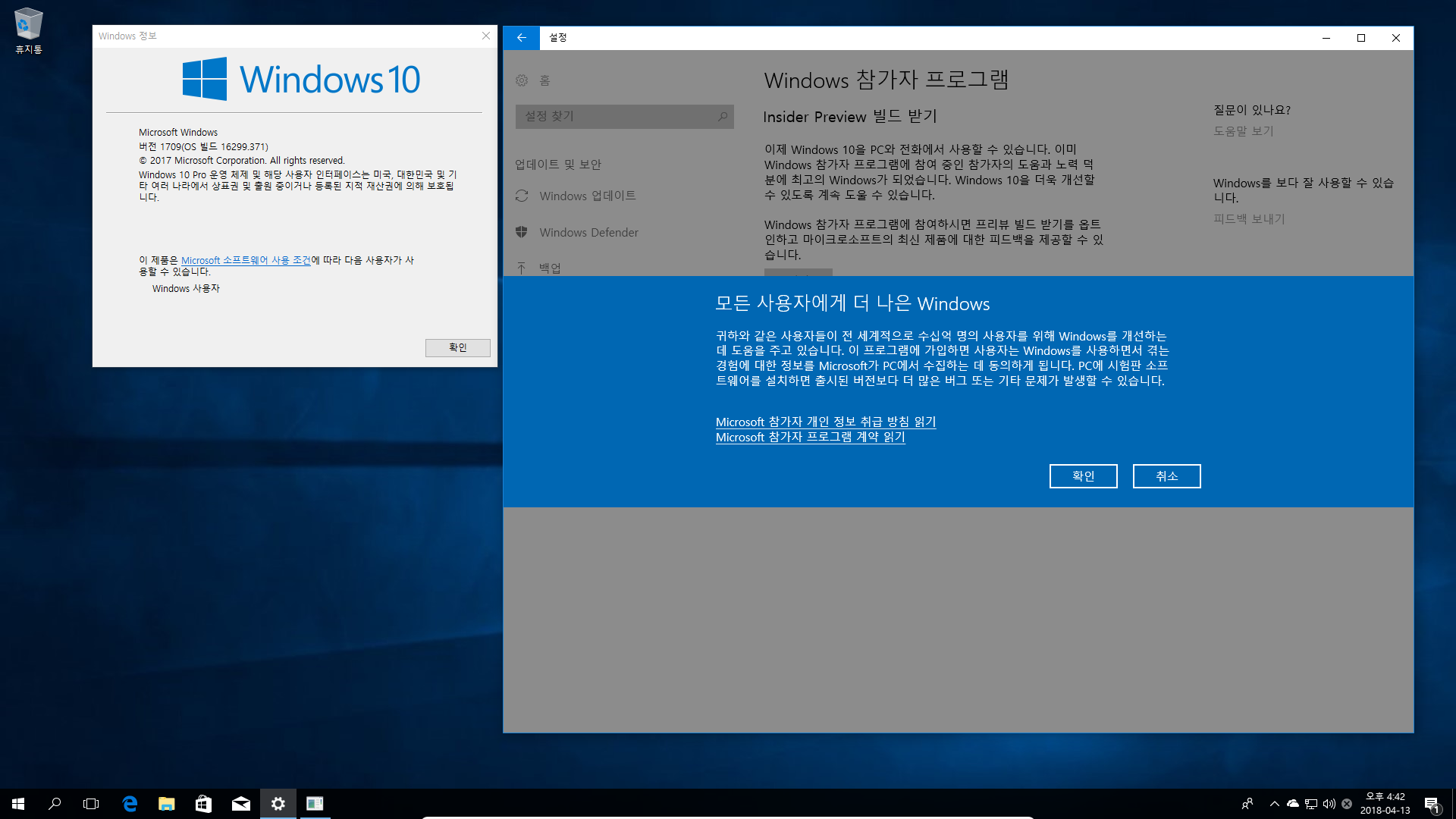Click the 설정 찾기 search field
1456x819 pixels.
pyautogui.click(x=624, y=116)
